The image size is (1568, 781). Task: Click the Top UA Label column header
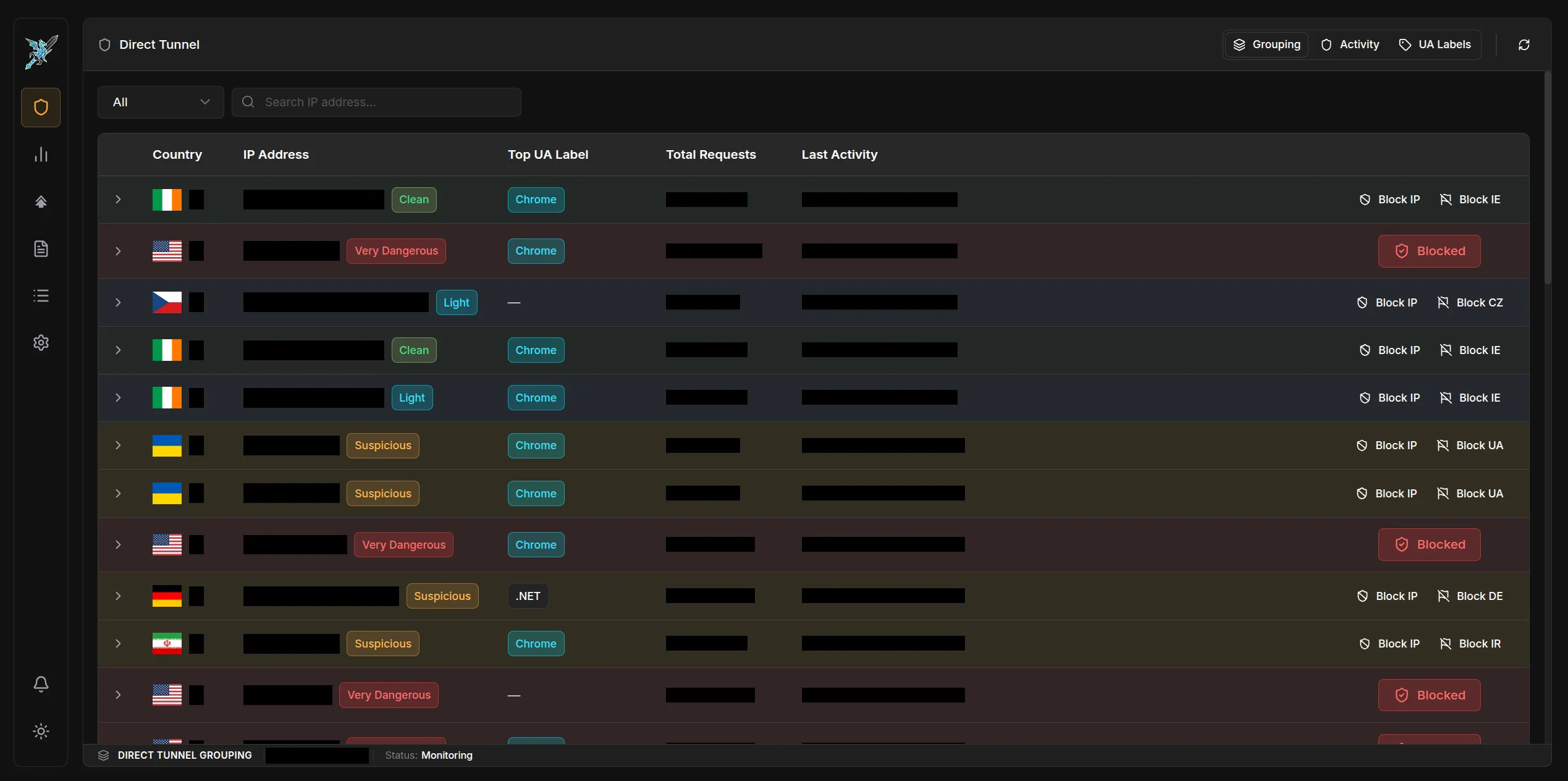(548, 154)
